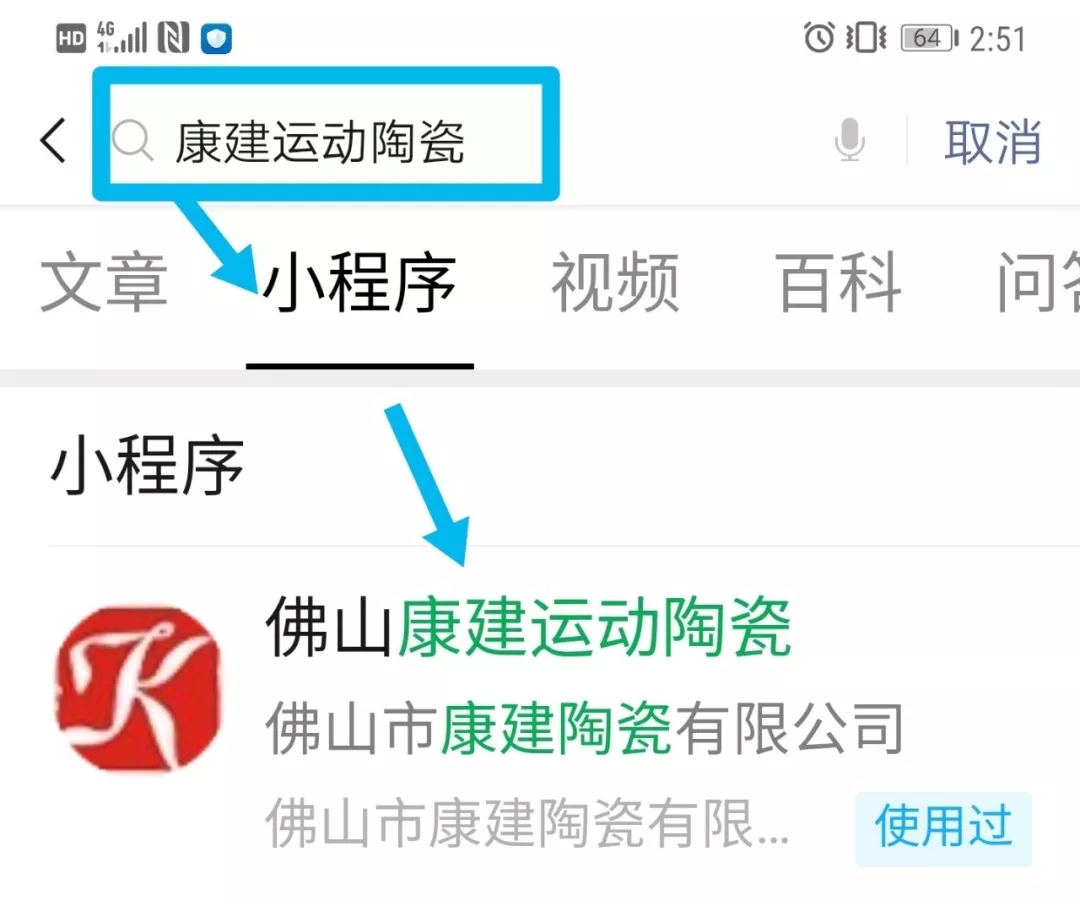Tap the back arrow icon
The height and width of the screenshot is (900, 1080).
[54, 140]
